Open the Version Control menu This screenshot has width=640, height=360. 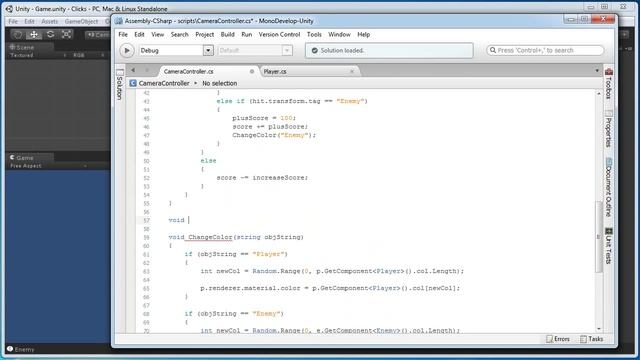point(279,34)
